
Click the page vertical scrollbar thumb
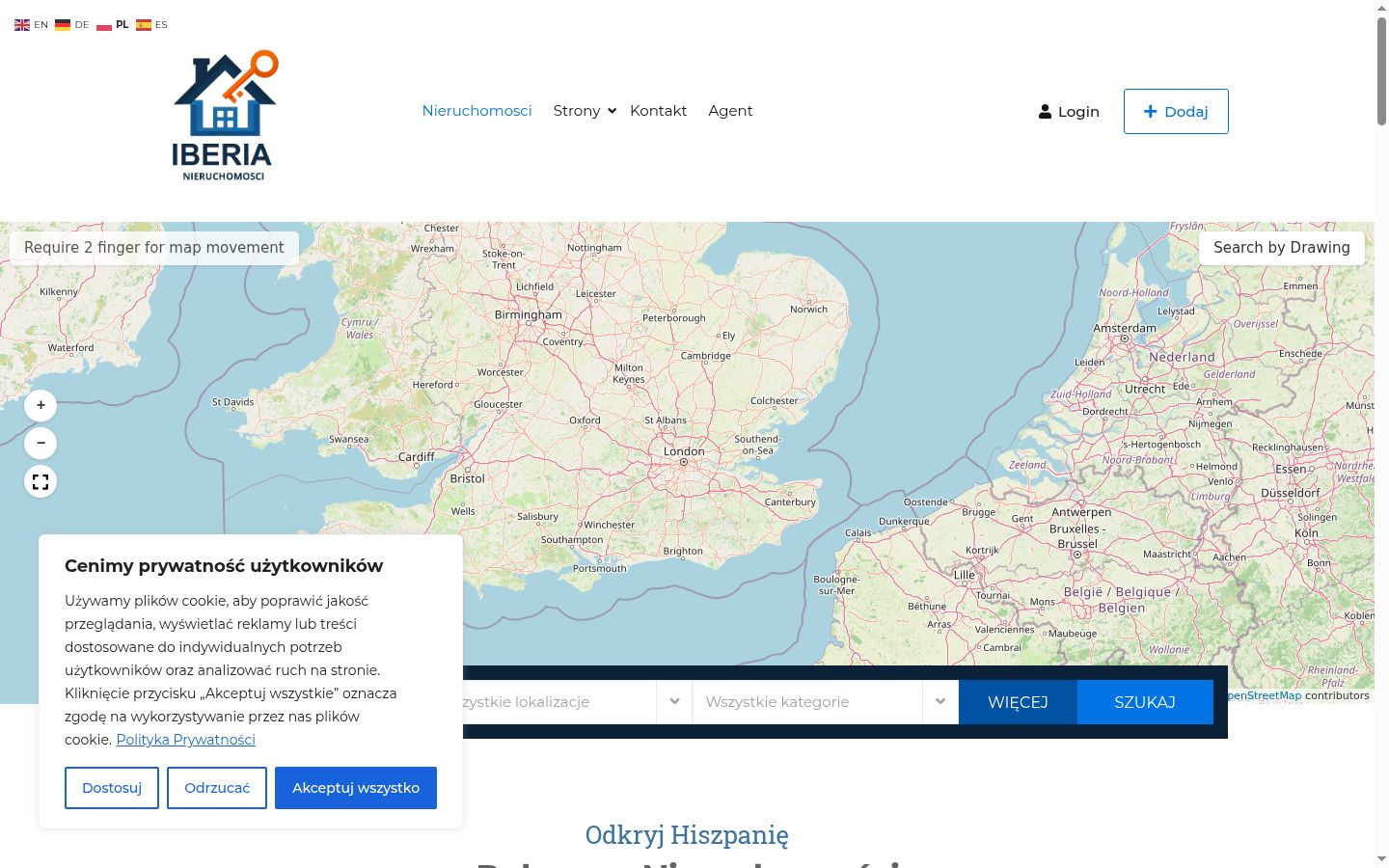(x=1381, y=69)
